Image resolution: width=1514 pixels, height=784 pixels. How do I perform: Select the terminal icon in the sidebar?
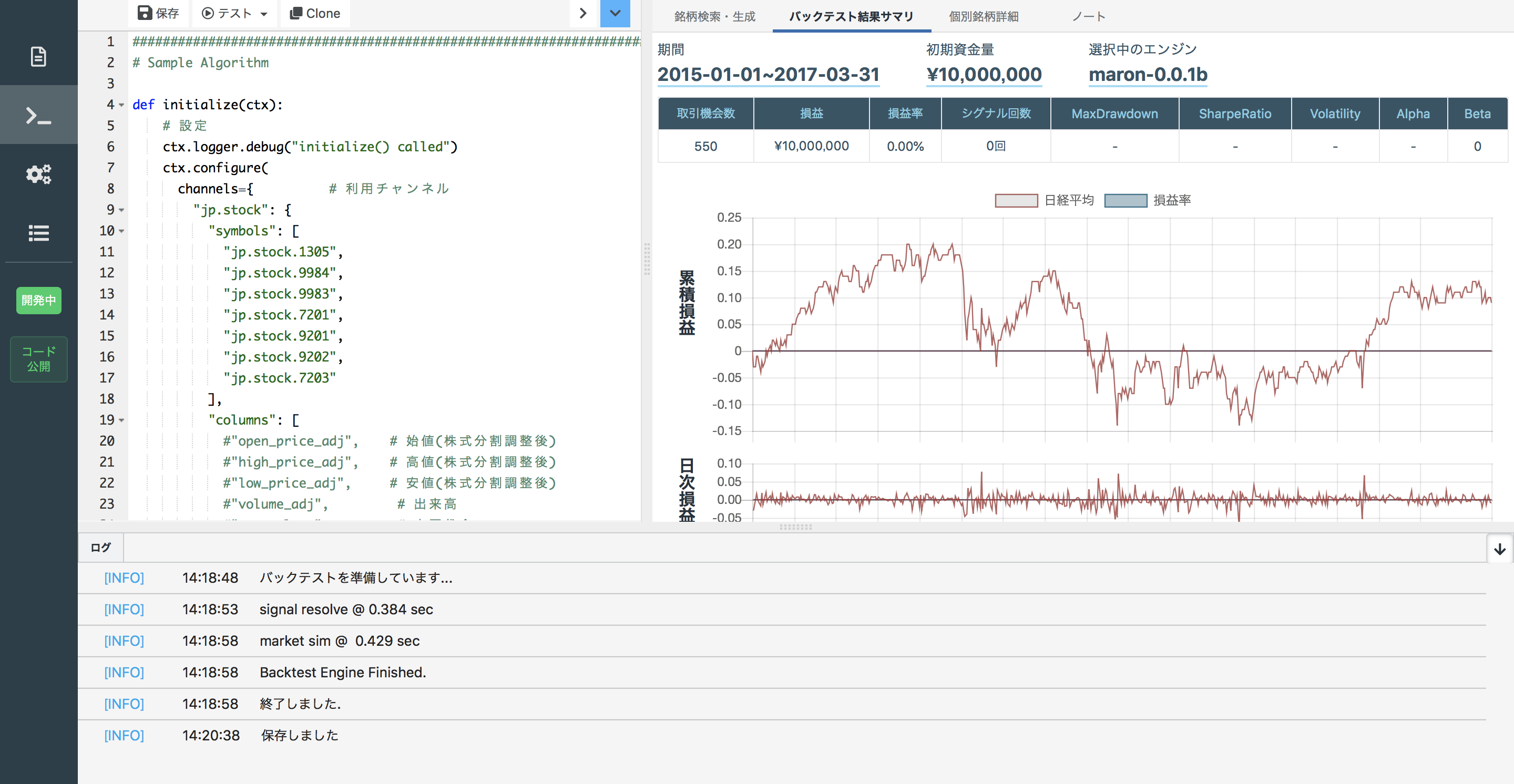click(x=38, y=115)
